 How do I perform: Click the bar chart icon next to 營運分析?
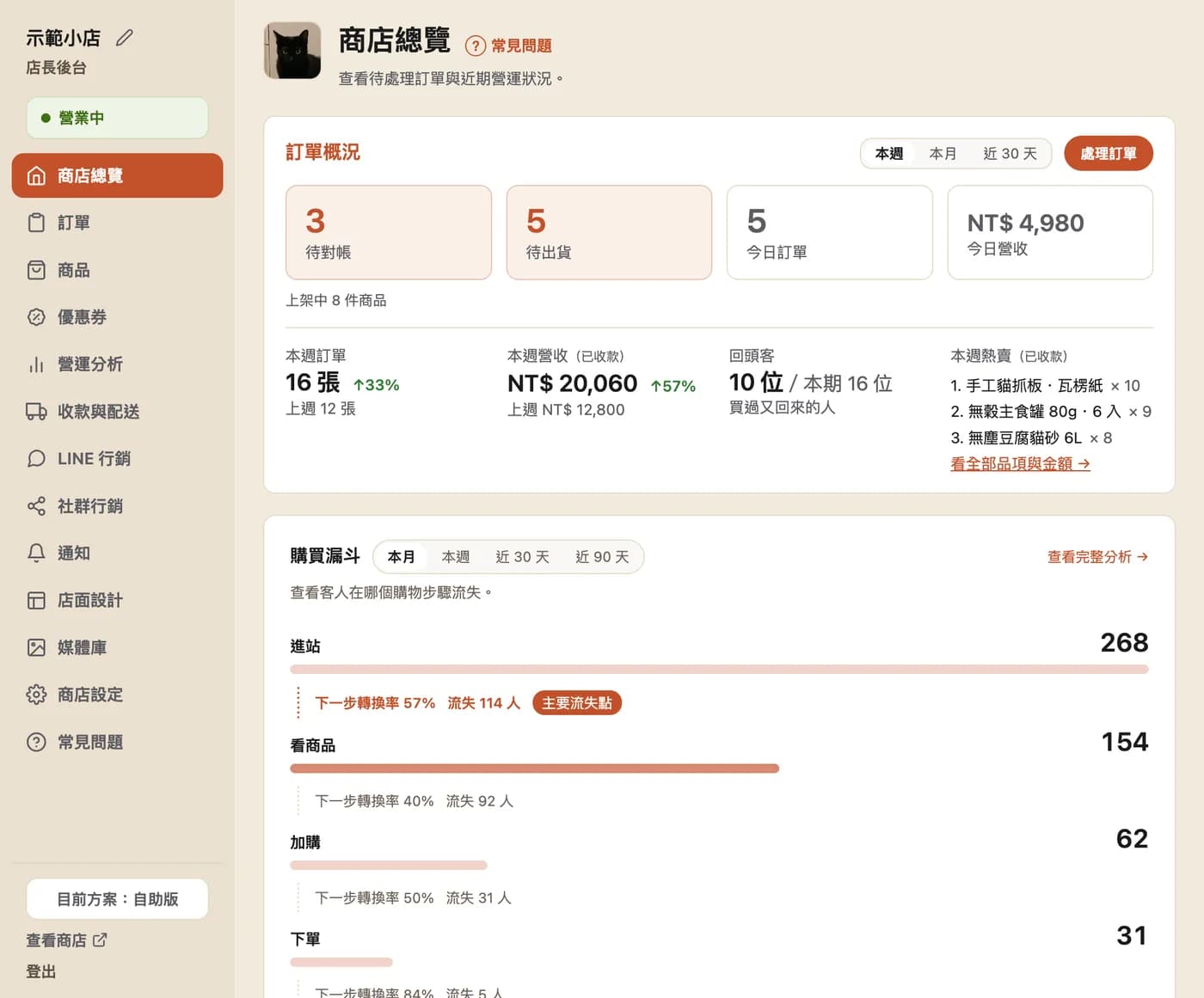coord(36,364)
